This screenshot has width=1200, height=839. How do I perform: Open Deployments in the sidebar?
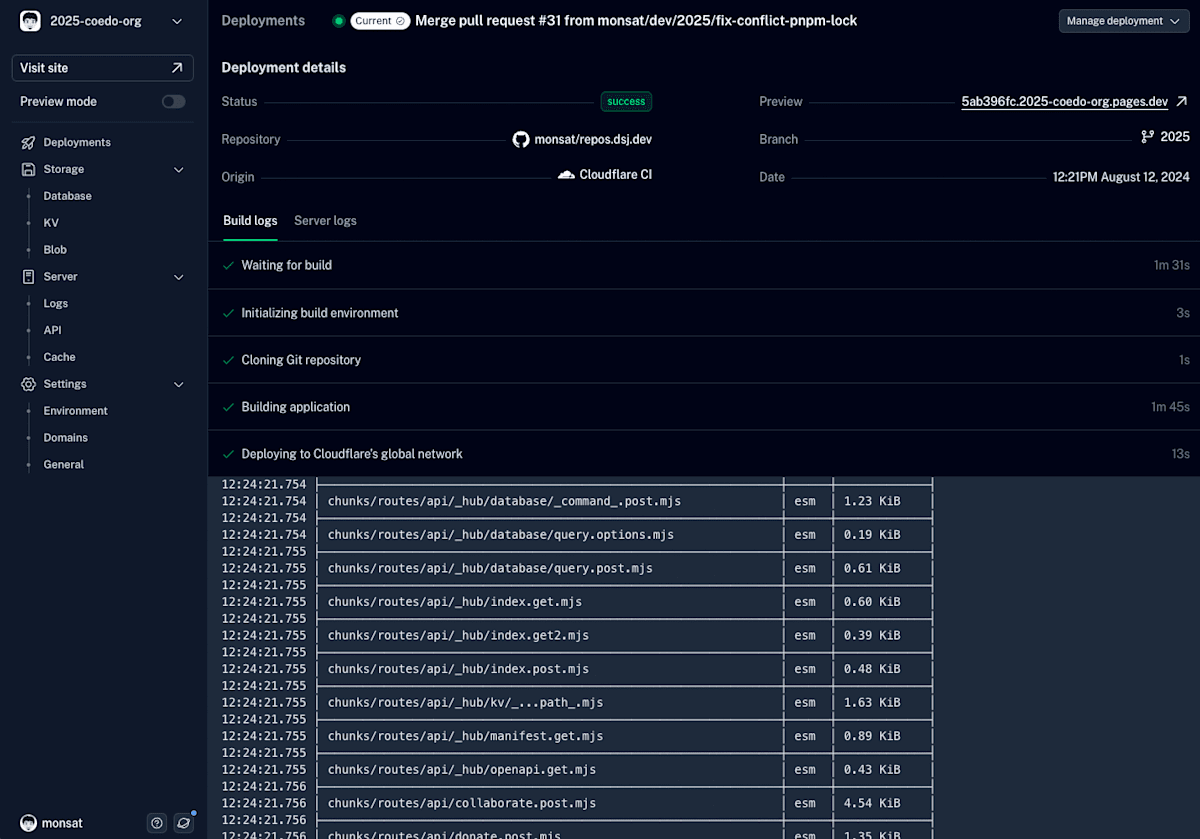[77, 143]
